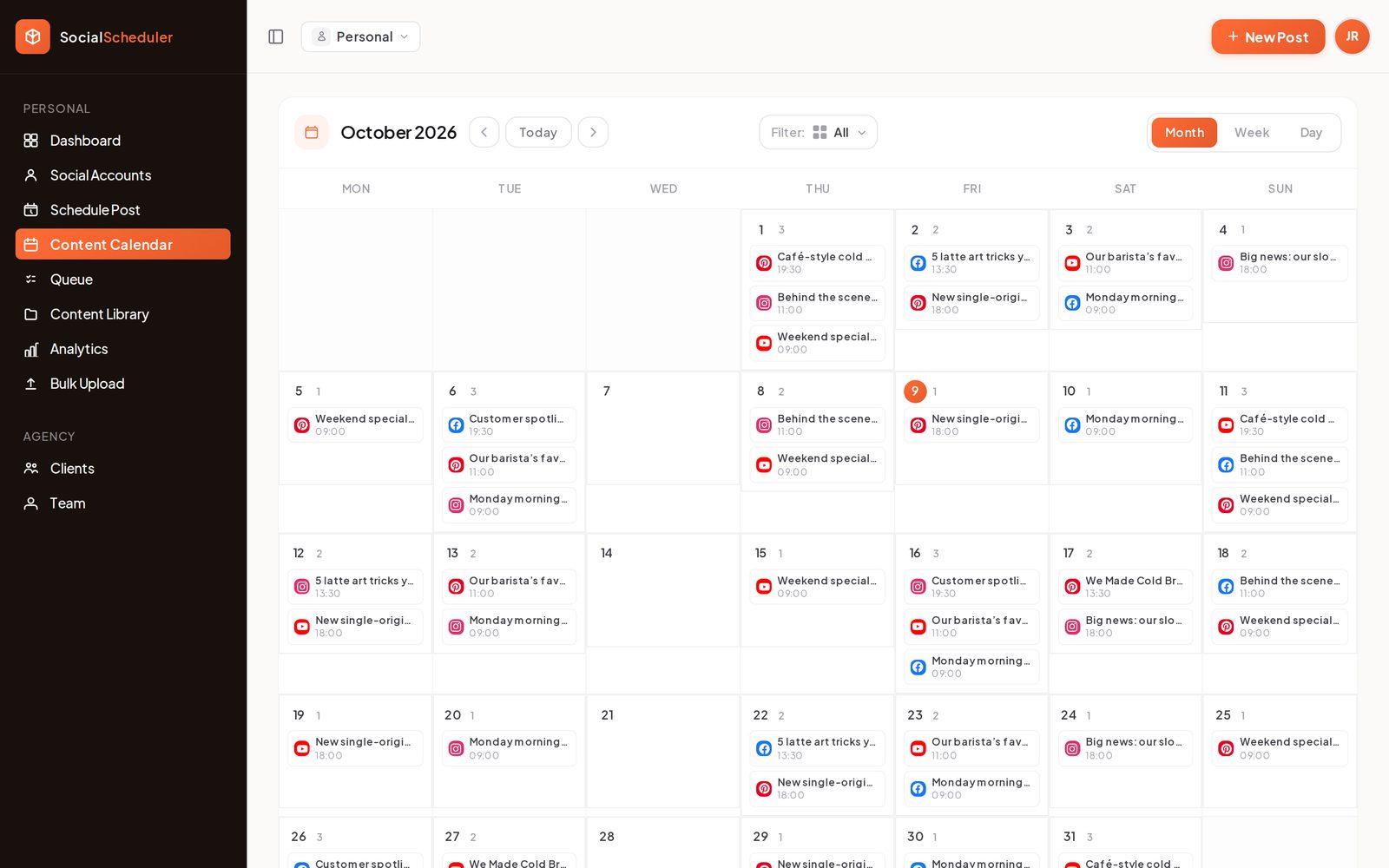Switch to Week view
This screenshot has height=868, width=1389.
tap(1252, 132)
